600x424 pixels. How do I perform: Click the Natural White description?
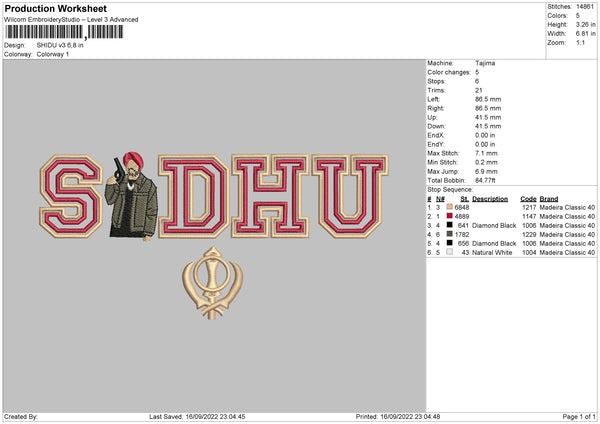tap(492, 253)
